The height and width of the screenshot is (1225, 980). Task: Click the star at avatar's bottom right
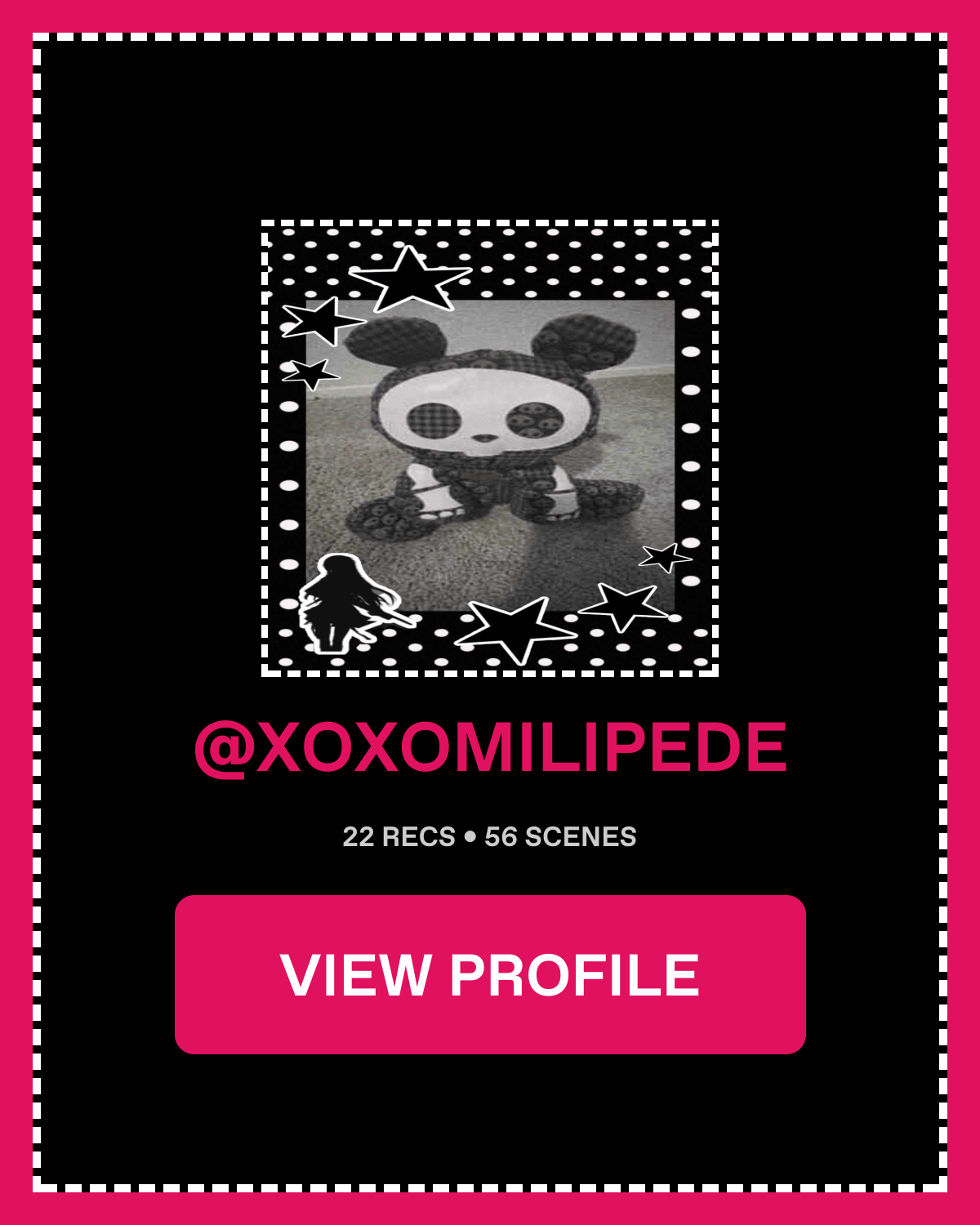622,606
